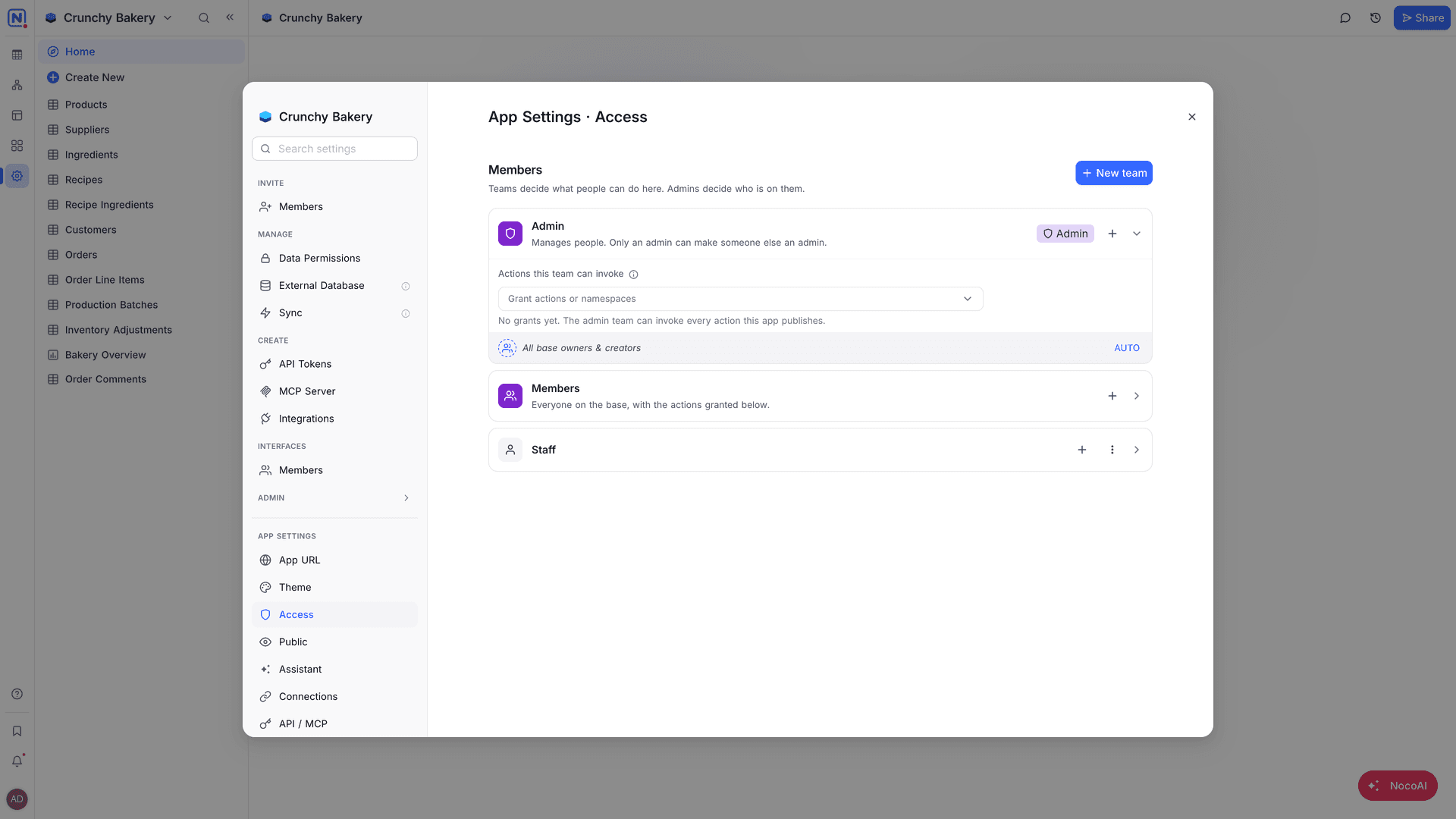Click the Share button in the top bar
Image resolution: width=1456 pixels, height=819 pixels.
(x=1422, y=17)
